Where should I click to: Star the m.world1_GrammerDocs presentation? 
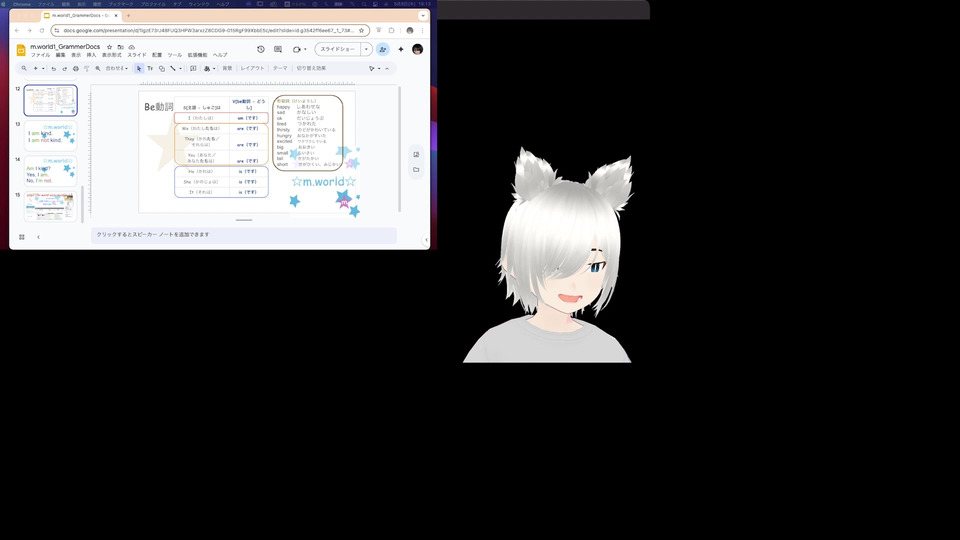[x=110, y=47]
